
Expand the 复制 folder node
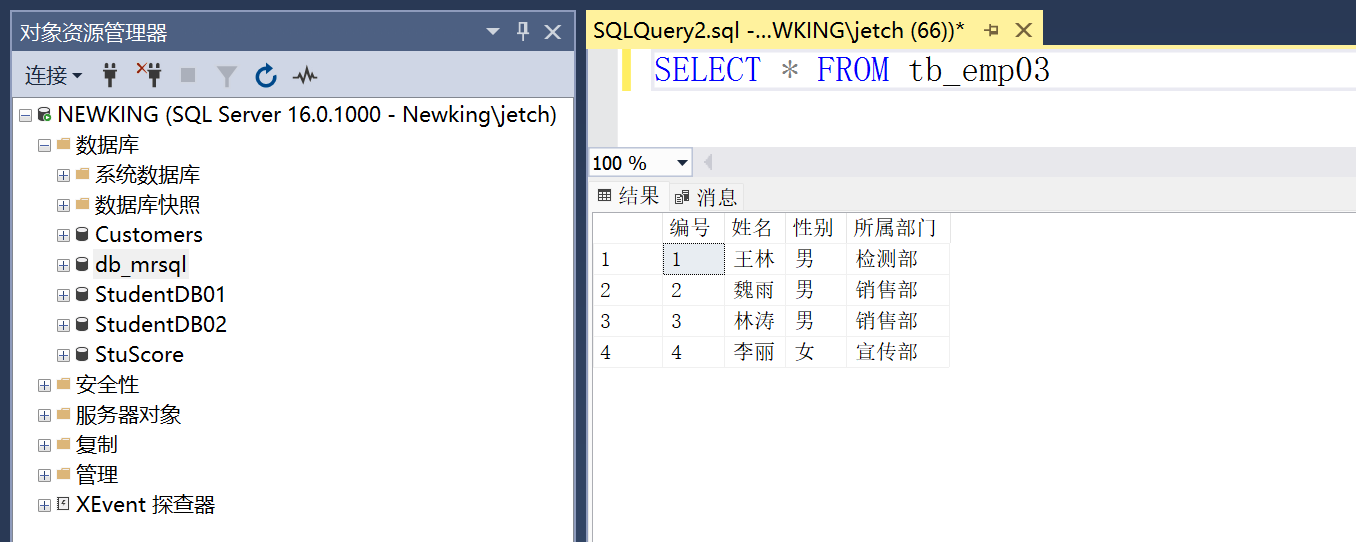44,445
